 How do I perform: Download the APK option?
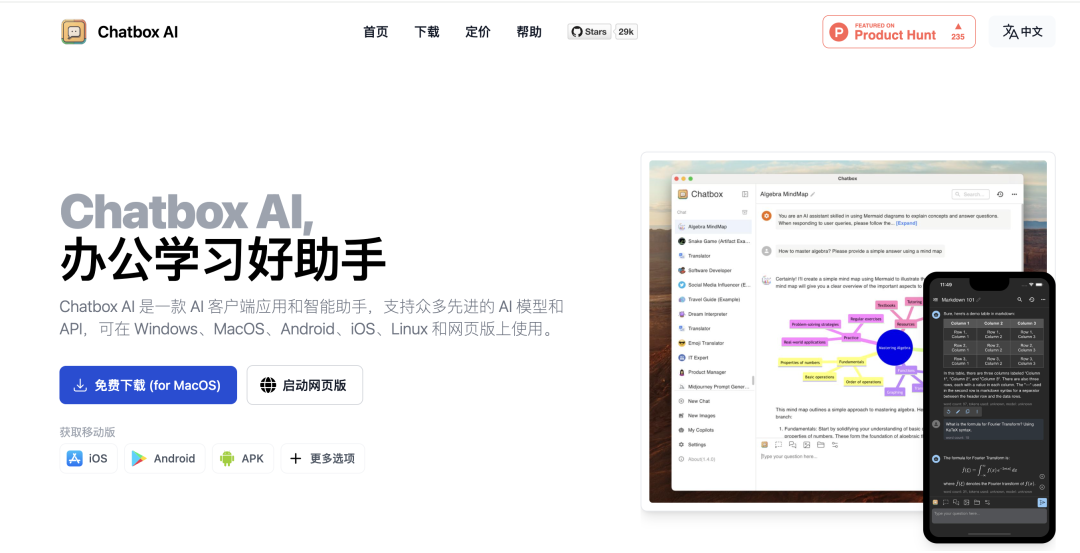(x=243, y=459)
